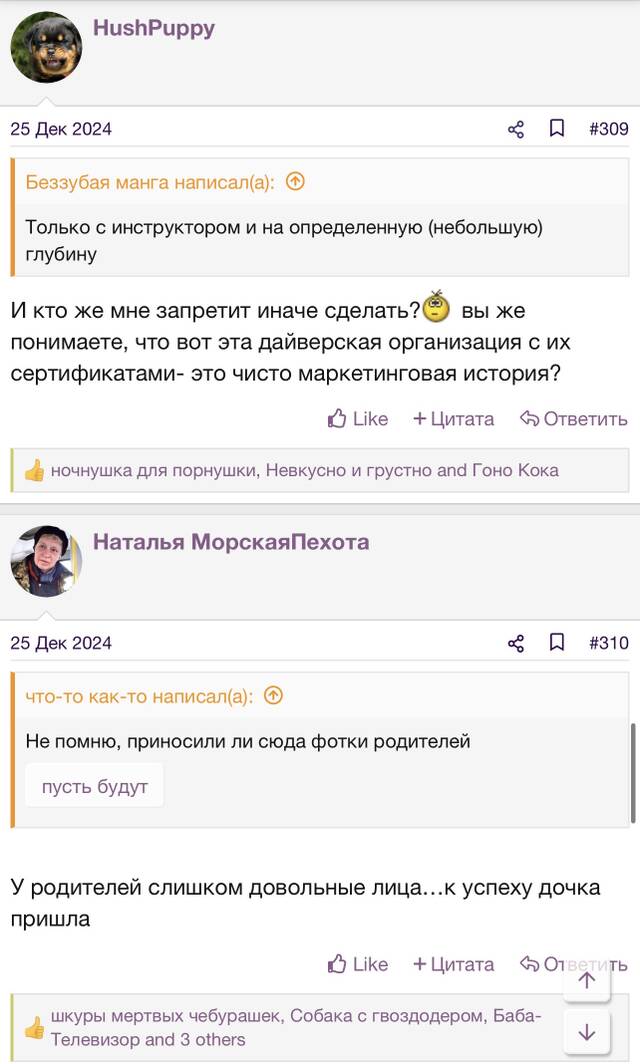Open post number #309 permalink
640x1064 pixels.
coord(609,129)
